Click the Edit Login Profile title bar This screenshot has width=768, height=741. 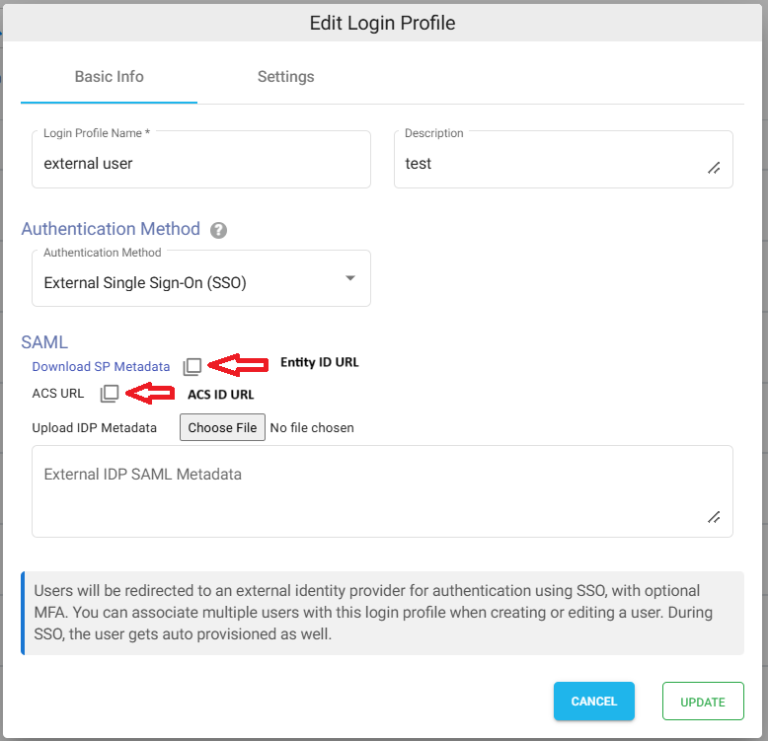pos(383,23)
